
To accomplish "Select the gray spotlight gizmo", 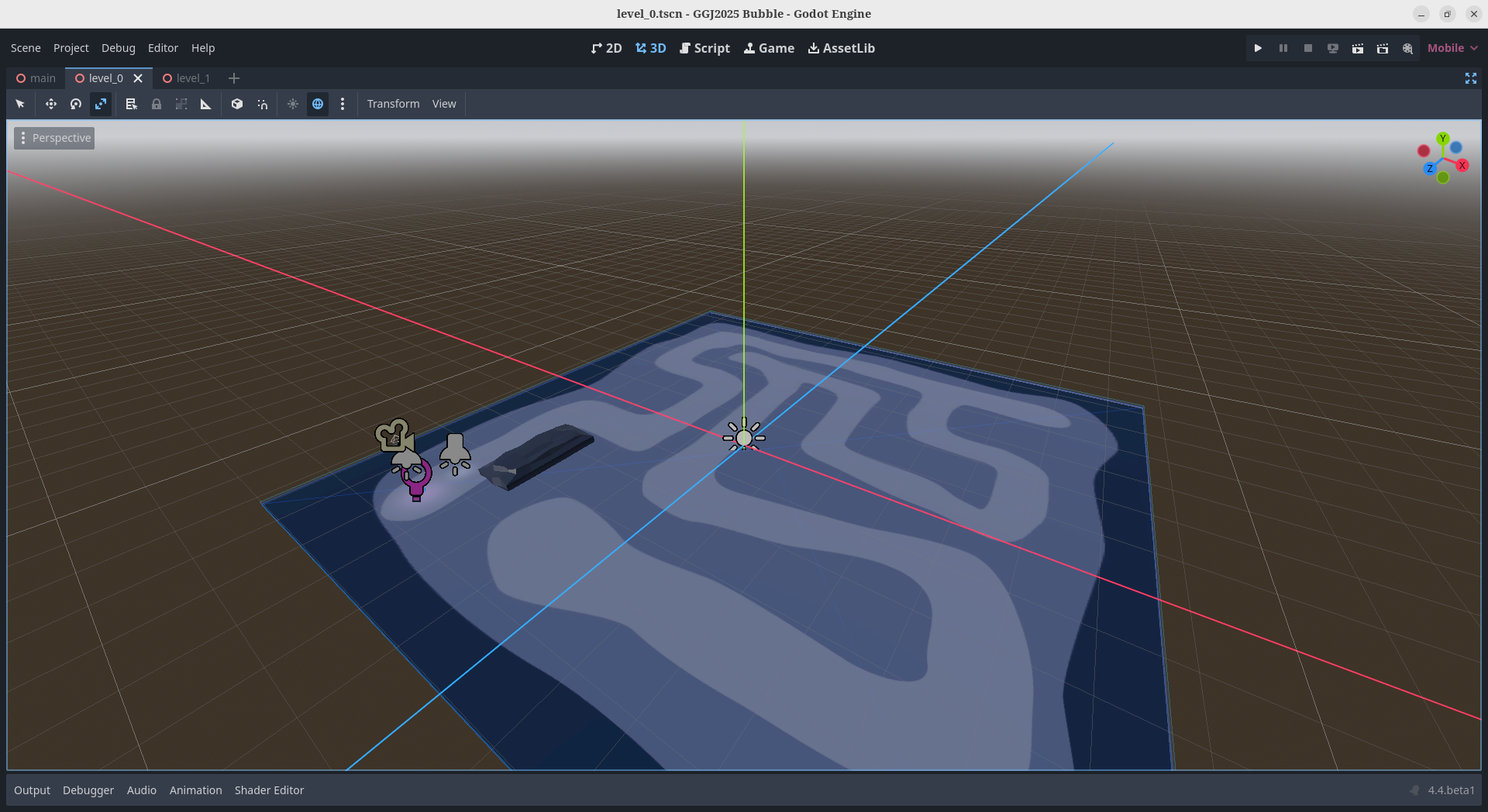I will (455, 453).
